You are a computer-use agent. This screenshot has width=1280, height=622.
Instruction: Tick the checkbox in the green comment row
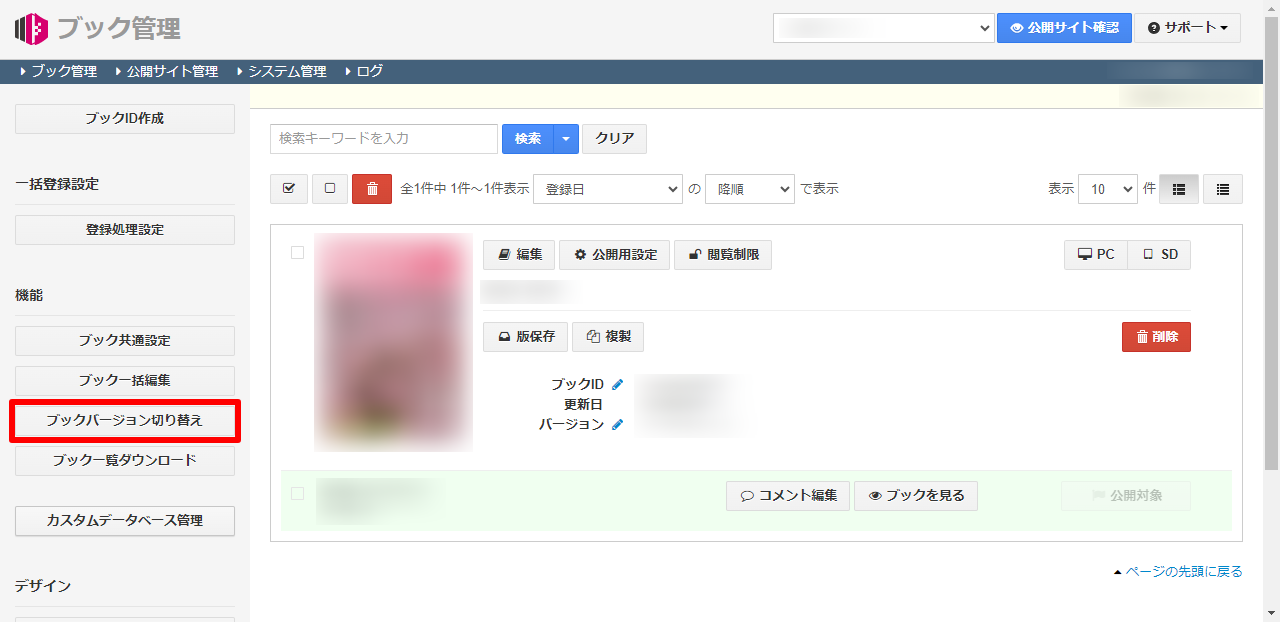coord(297,493)
